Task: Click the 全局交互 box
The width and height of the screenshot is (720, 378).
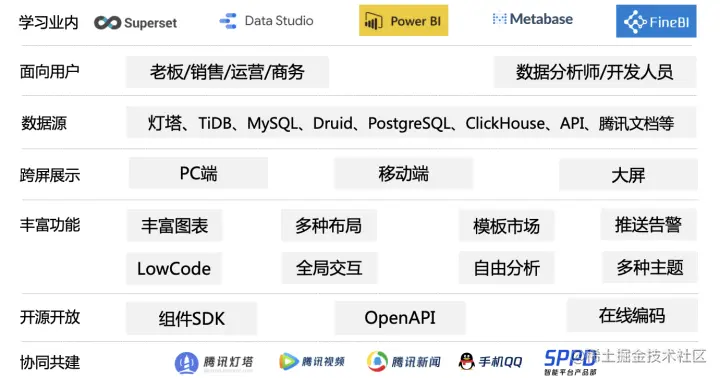Action: (x=329, y=268)
